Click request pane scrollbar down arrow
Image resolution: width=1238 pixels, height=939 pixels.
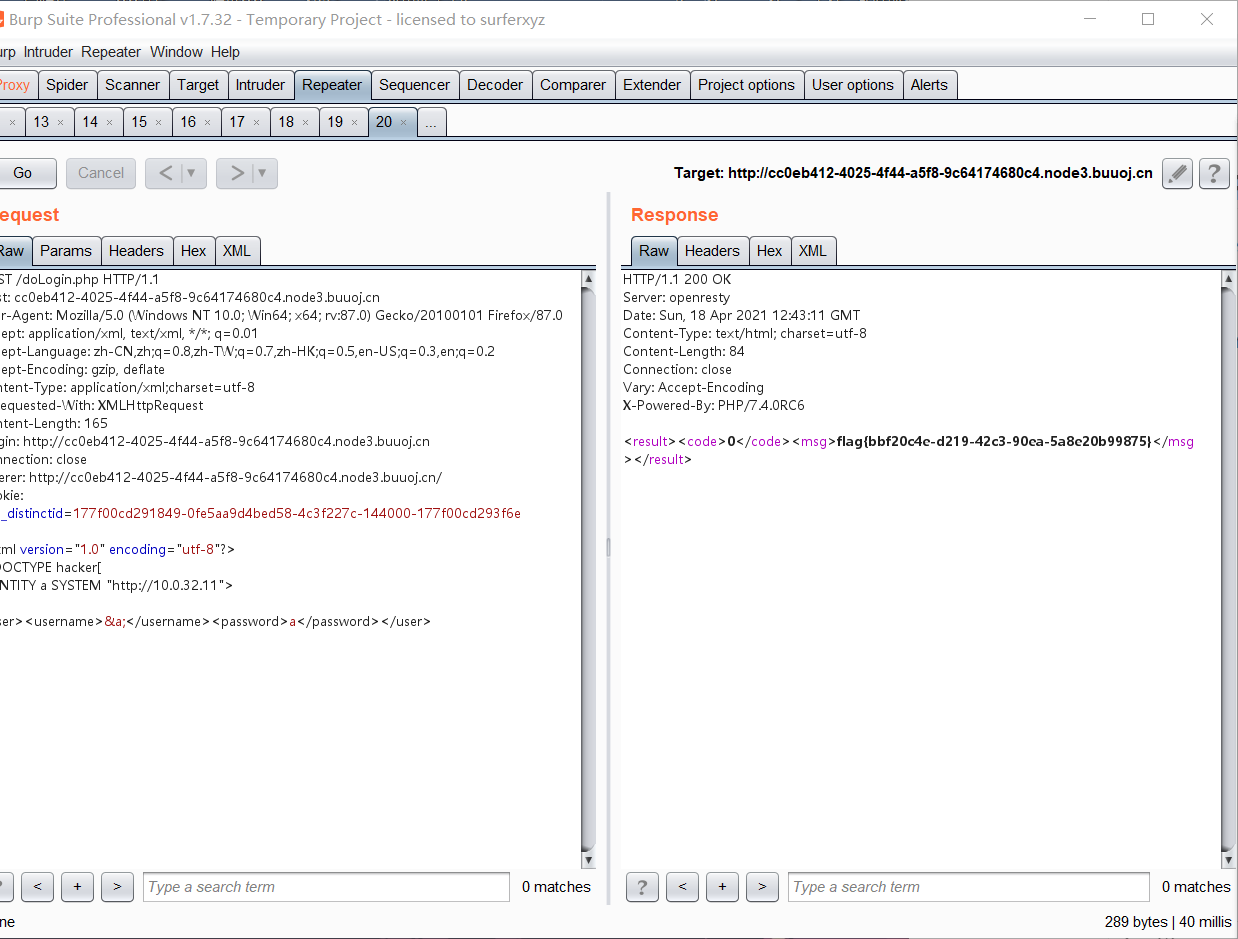tap(588, 860)
